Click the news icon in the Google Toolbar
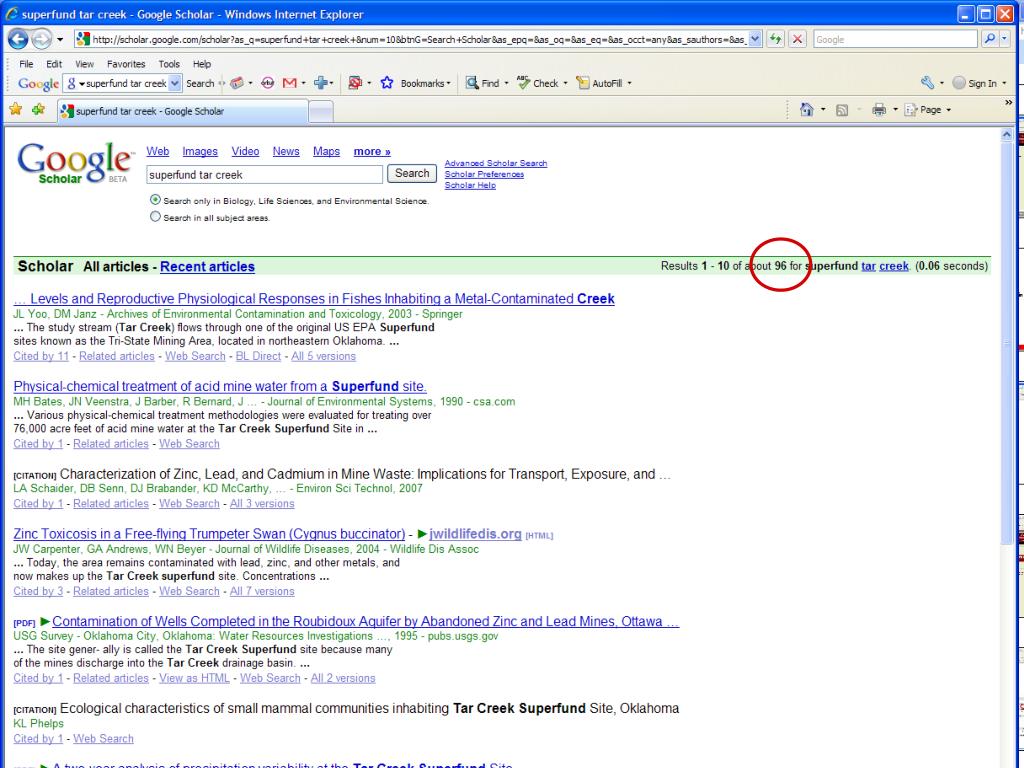The height and width of the screenshot is (768, 1024). (x=237, y=83)
